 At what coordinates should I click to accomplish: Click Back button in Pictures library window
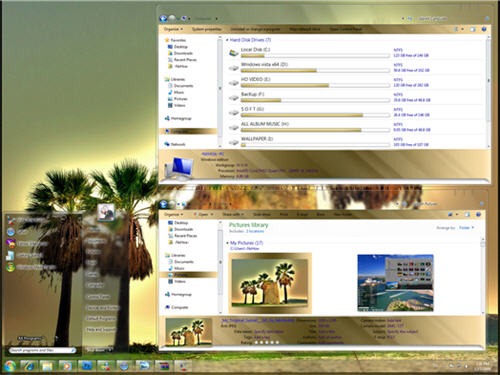(163, 204)
